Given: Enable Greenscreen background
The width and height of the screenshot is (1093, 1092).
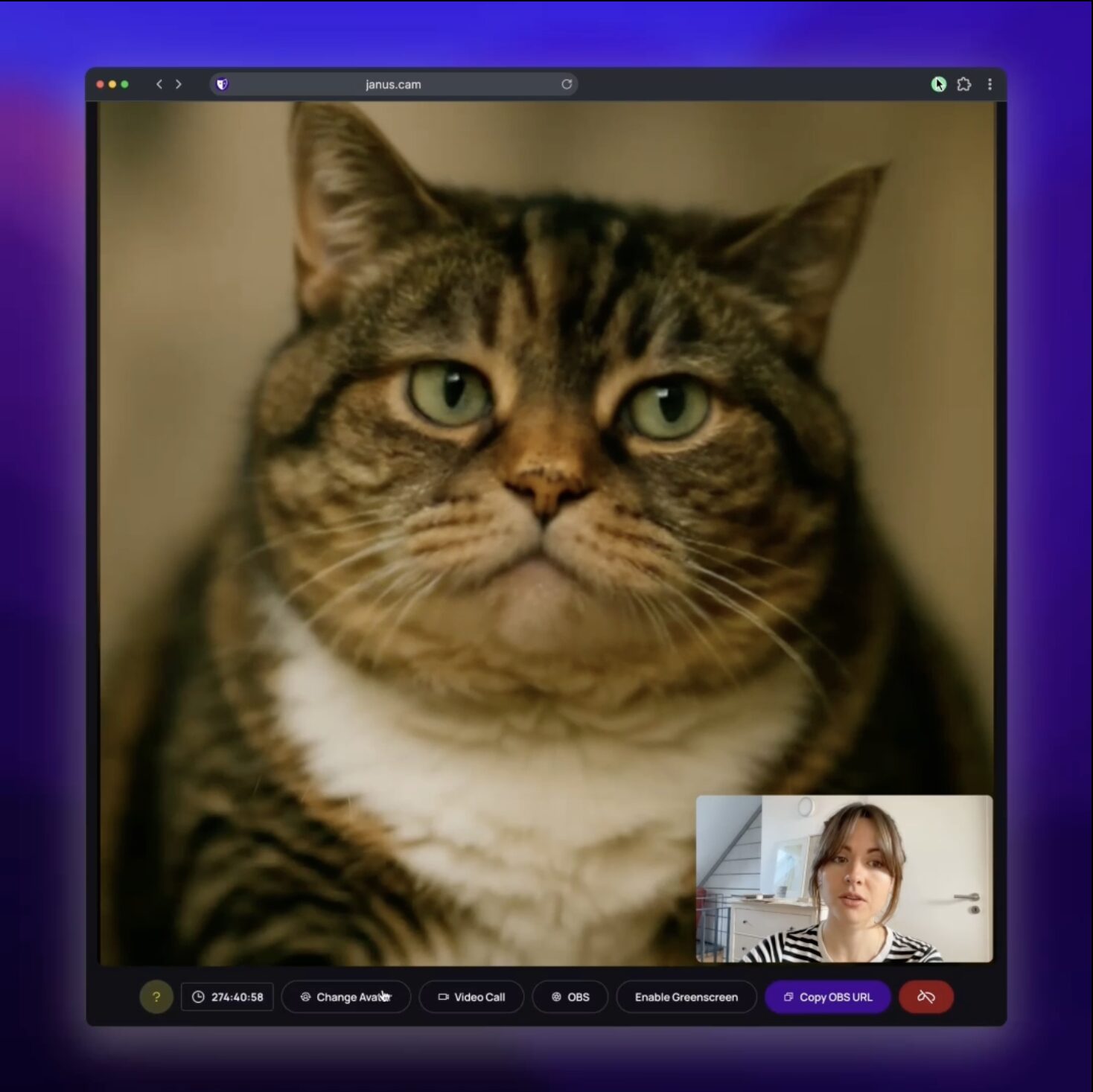Looking at the screenshot, I should (686, 997).
